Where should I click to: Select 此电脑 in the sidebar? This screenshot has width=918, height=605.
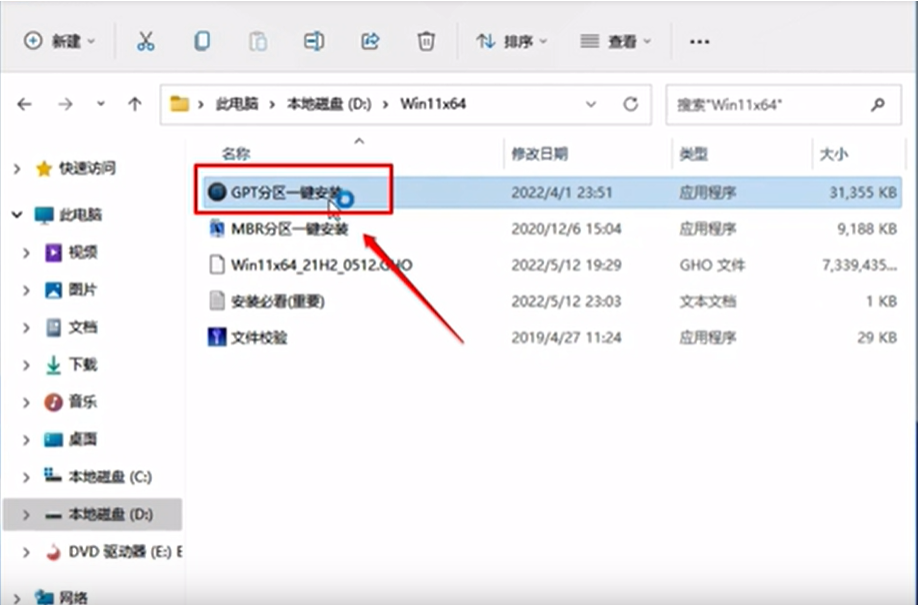[80, 215]
